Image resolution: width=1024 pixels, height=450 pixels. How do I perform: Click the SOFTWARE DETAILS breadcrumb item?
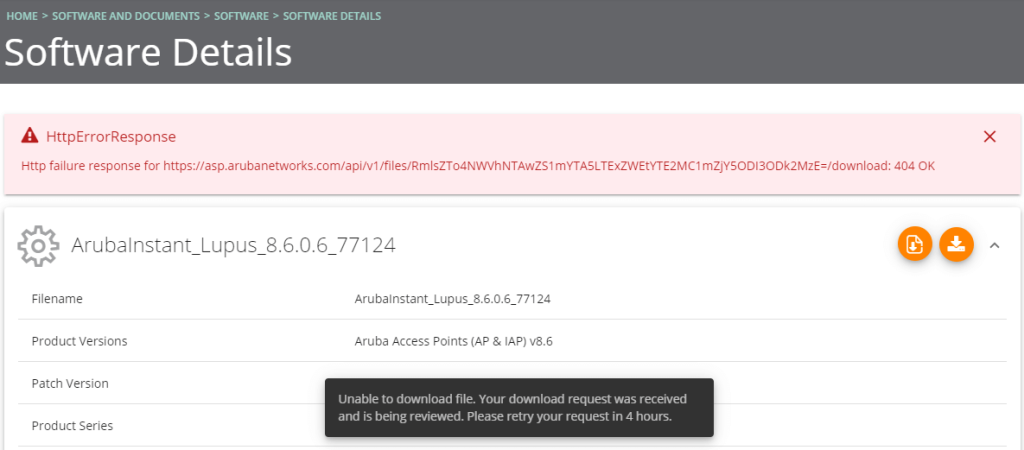pos(332,16)
